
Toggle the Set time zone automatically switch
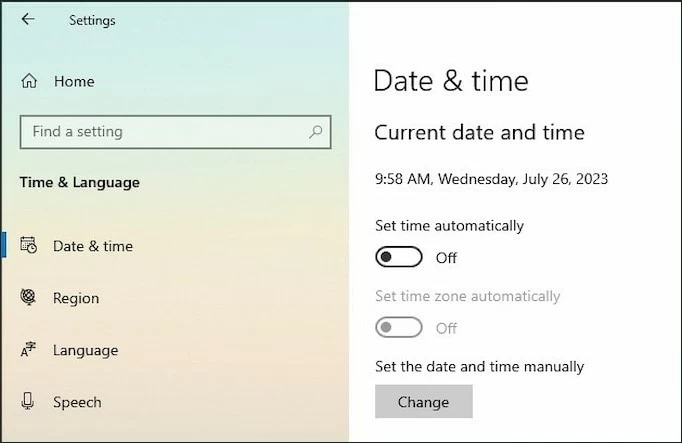tap(398, 328)
